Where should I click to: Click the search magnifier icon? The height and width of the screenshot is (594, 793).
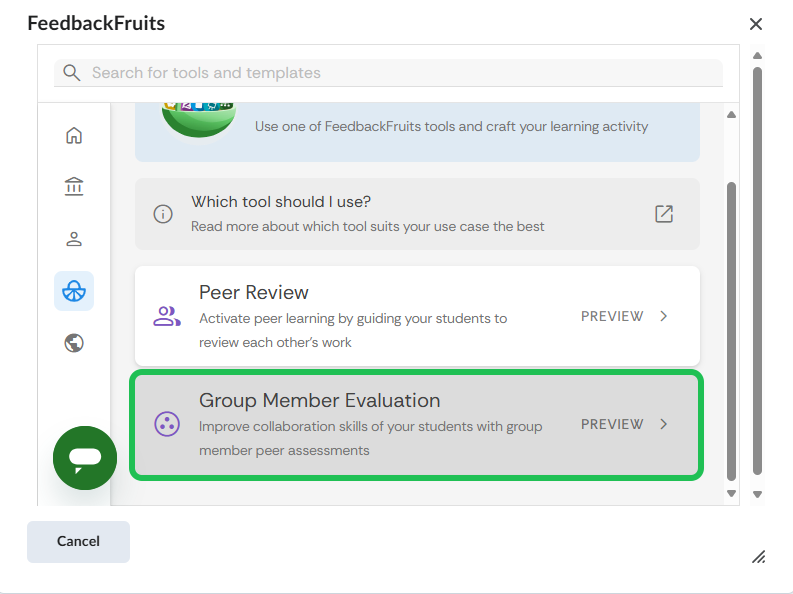[71, 73]
